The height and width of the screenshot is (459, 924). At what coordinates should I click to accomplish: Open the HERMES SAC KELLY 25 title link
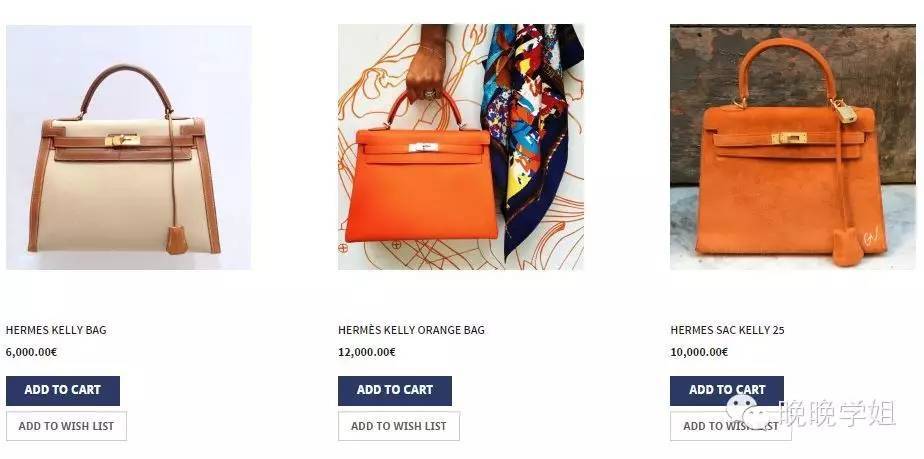[x=727, y=330]
